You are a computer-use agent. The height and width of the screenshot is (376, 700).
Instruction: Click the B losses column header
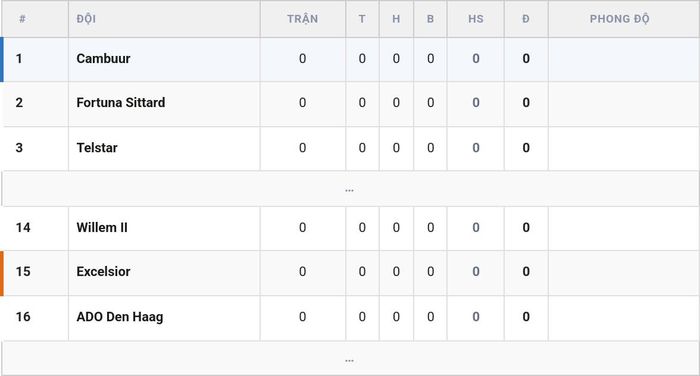430,19
